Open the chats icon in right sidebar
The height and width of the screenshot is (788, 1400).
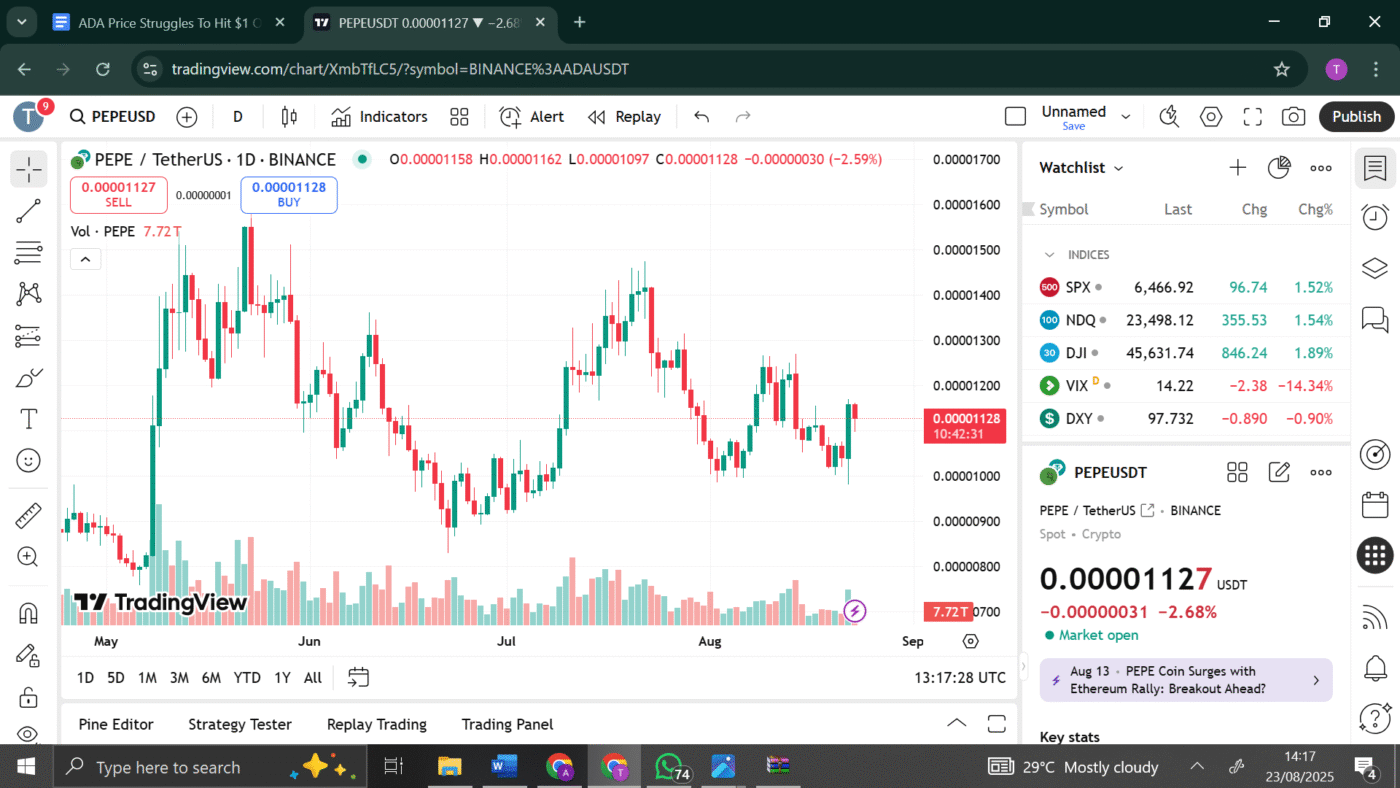(1375, 320)
